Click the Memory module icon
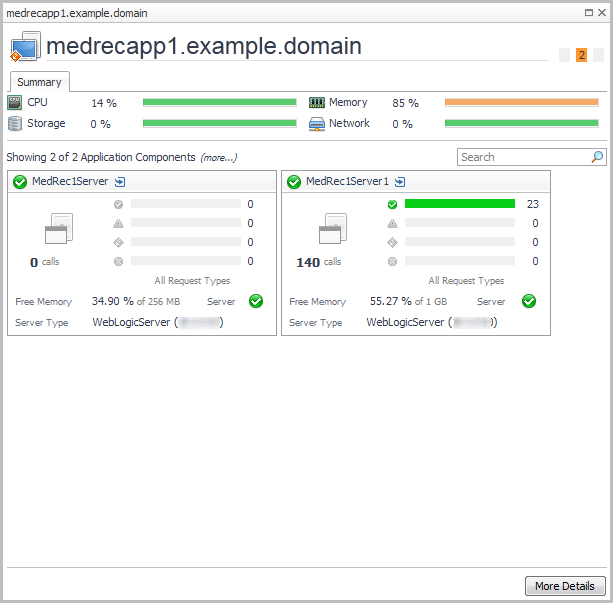The height and width of the screenshot is (603, 613). 317,103
